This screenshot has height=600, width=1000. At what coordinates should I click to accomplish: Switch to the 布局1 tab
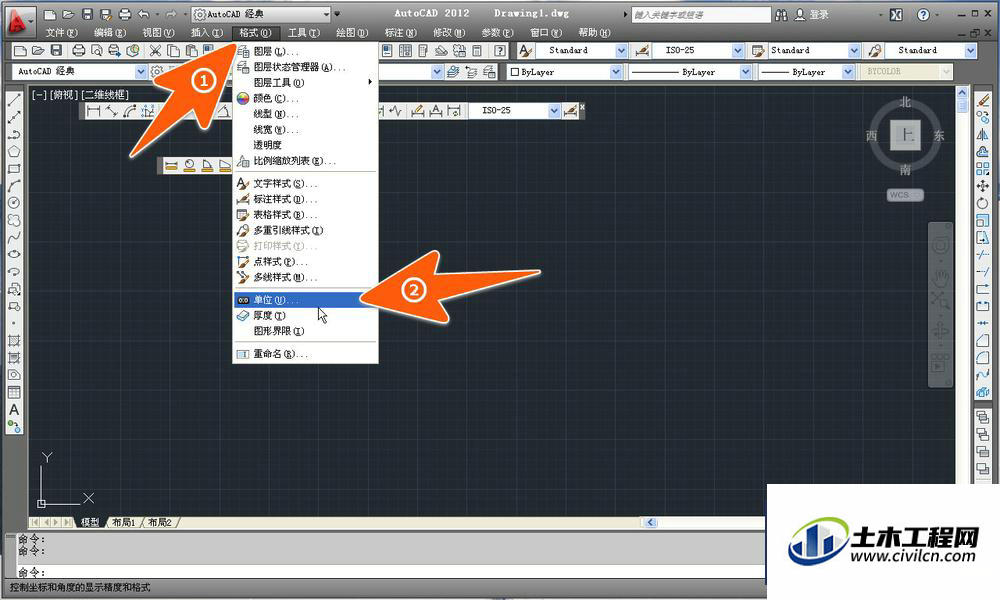[x=124, y=522]
